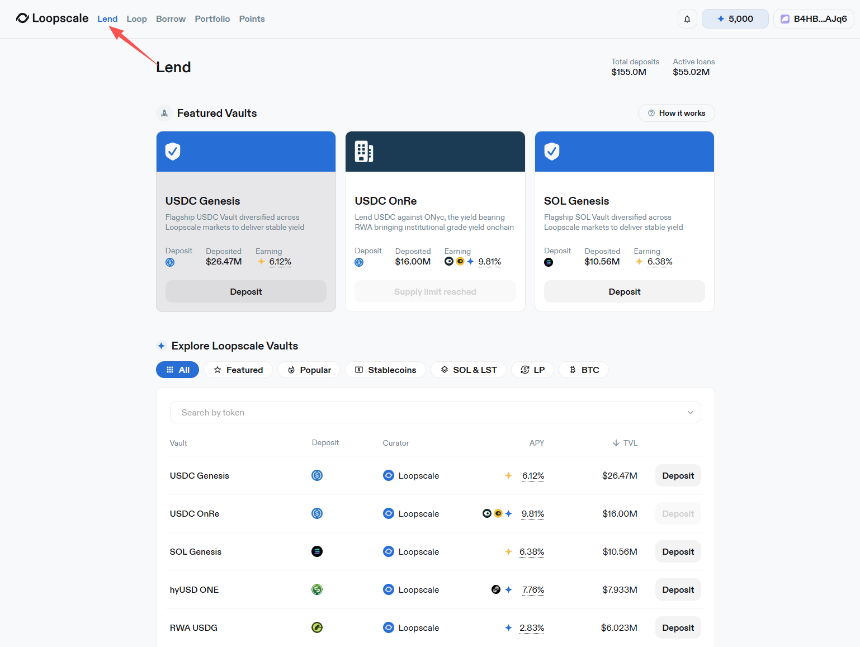860x647 pixels.
Task: Click the shield icon on USDC Genesis card
Action: (x=173, y=151)
